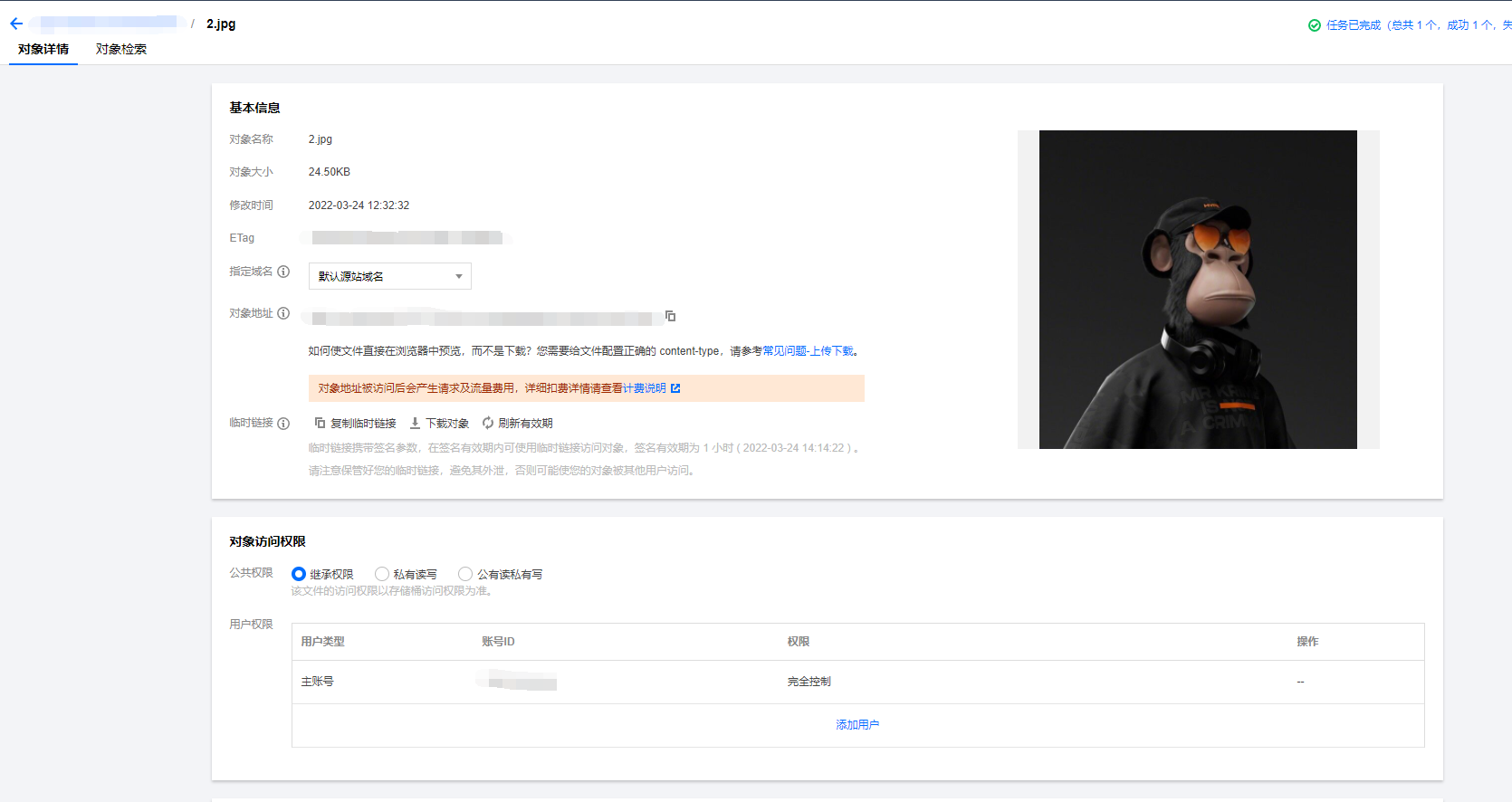The height and width of the screenshot is (802, 1512).
Task: Click the 添加用户 link
Action: pos(857,725)
